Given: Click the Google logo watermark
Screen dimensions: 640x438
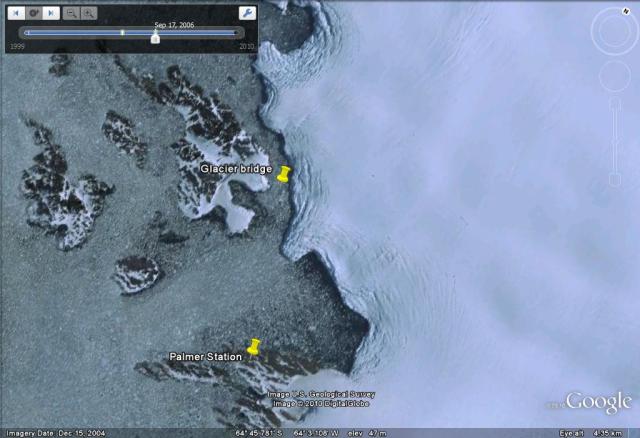Looking at the screenshot, I should pyautogui.click(x=598, y=402).
